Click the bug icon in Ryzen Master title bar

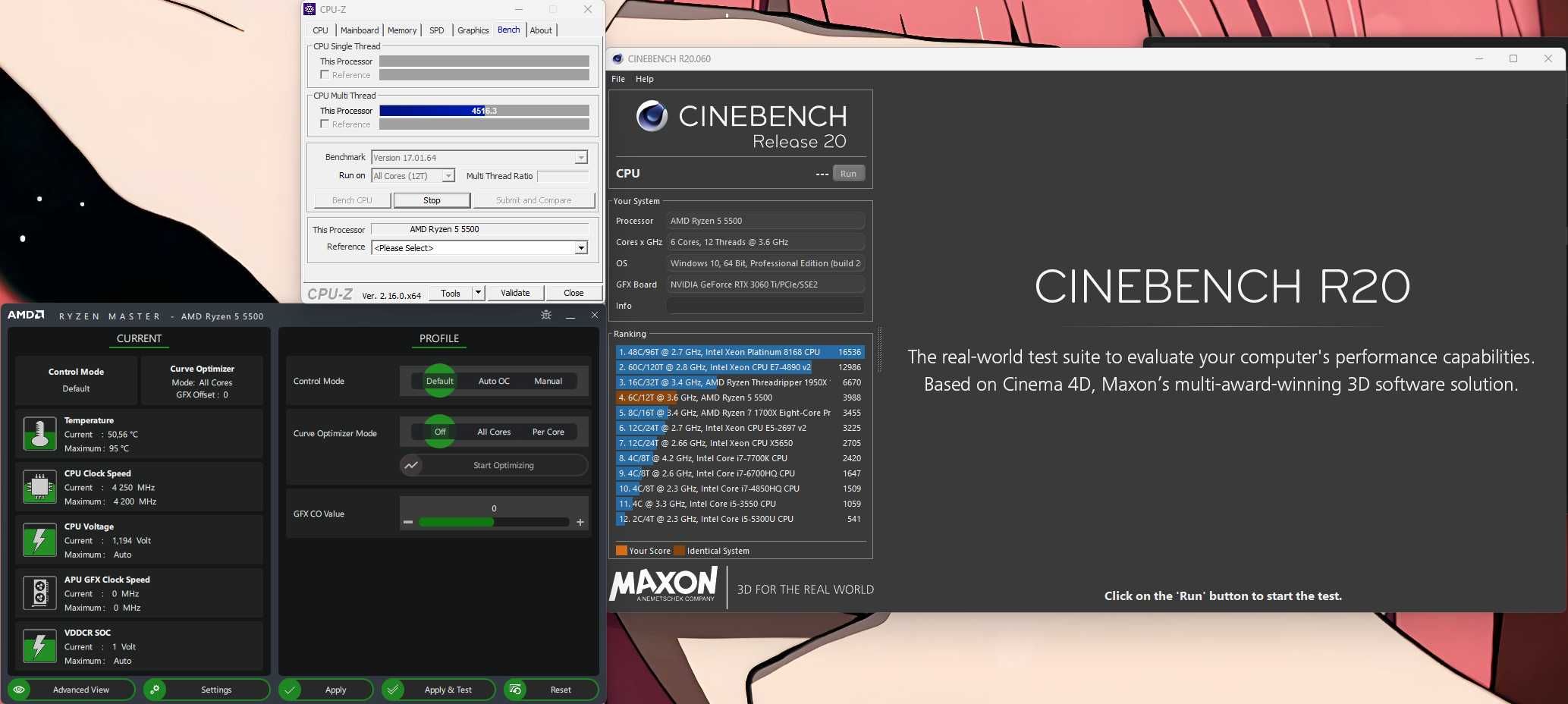click(x=545, y=315)
